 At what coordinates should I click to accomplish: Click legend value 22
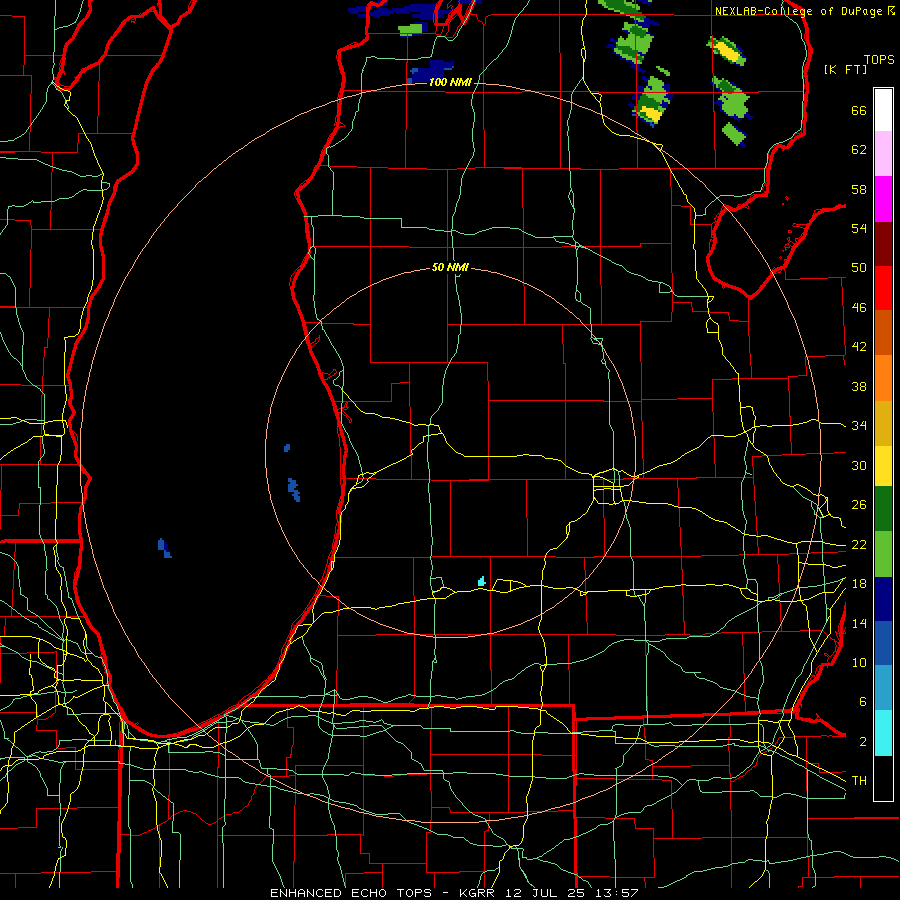pos(859,544)
